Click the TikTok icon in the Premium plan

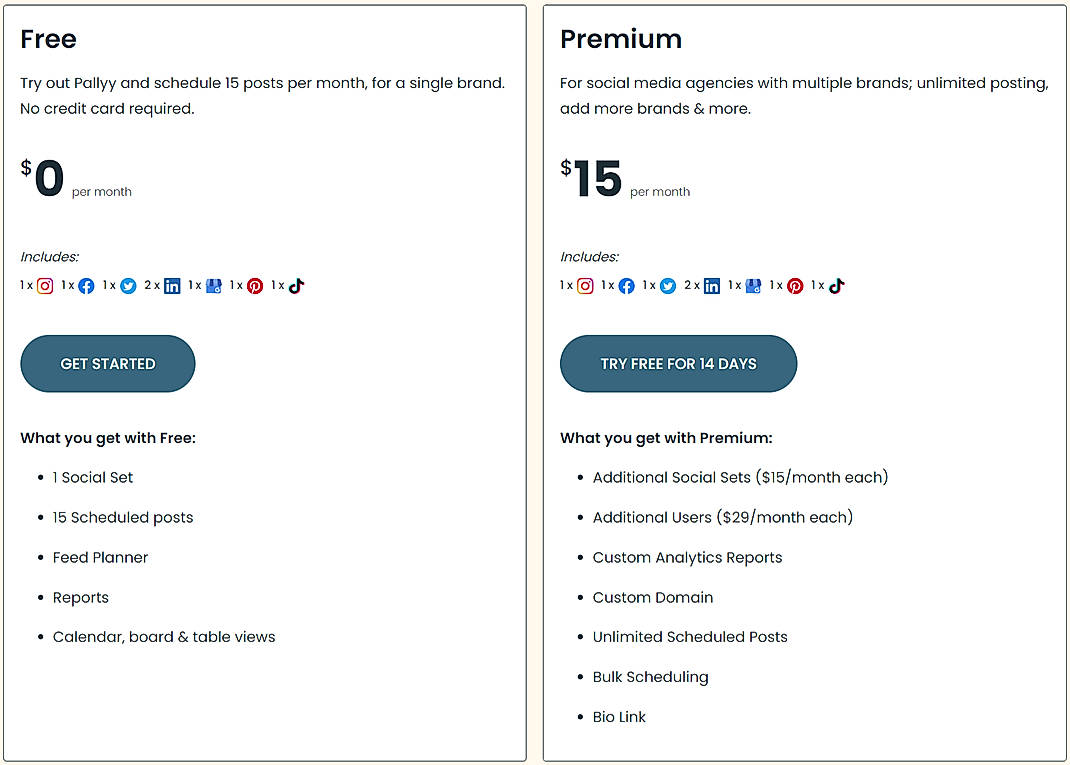click(836, 286)
